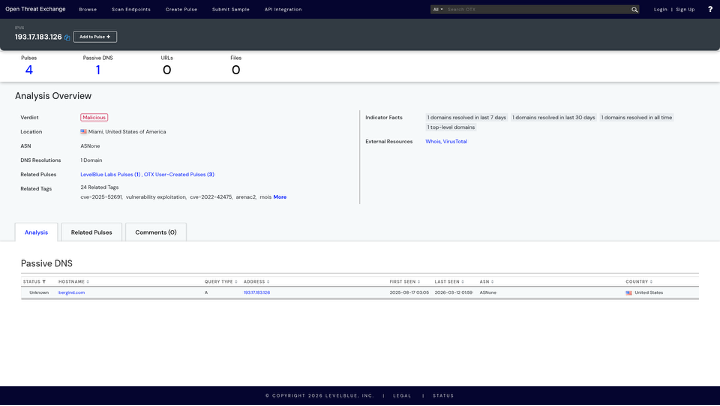Click the Add to Pulse button

pyautogui.click(x=95, y=37)
